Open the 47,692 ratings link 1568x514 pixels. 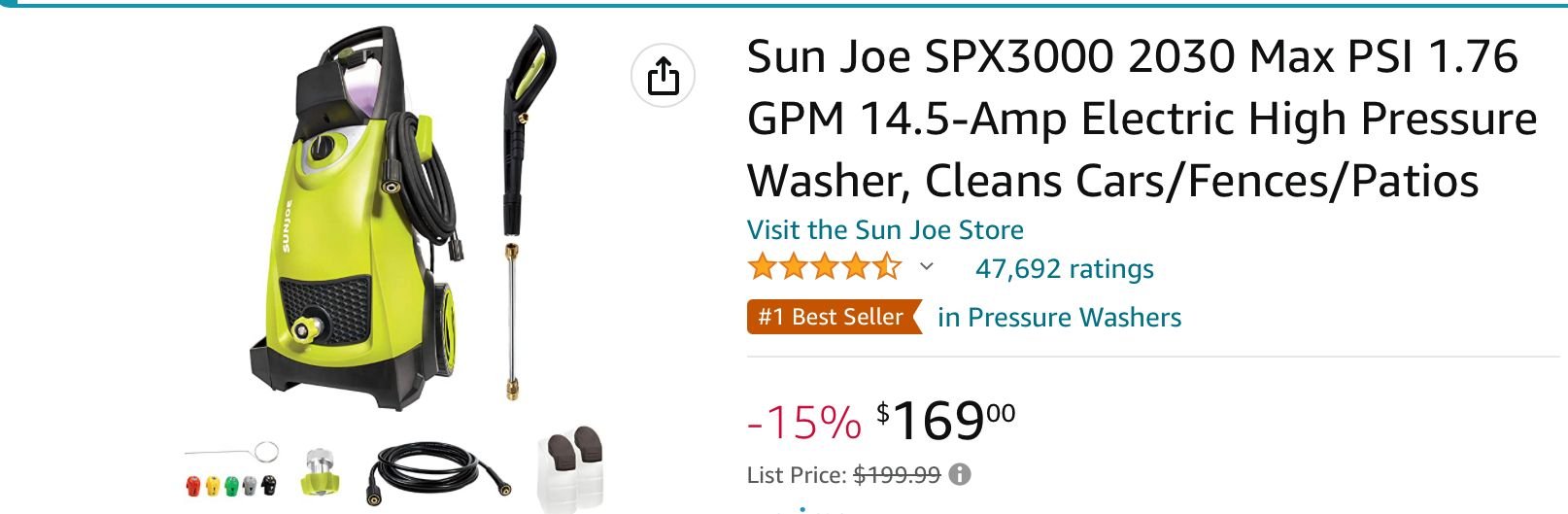coord(1064,268)
